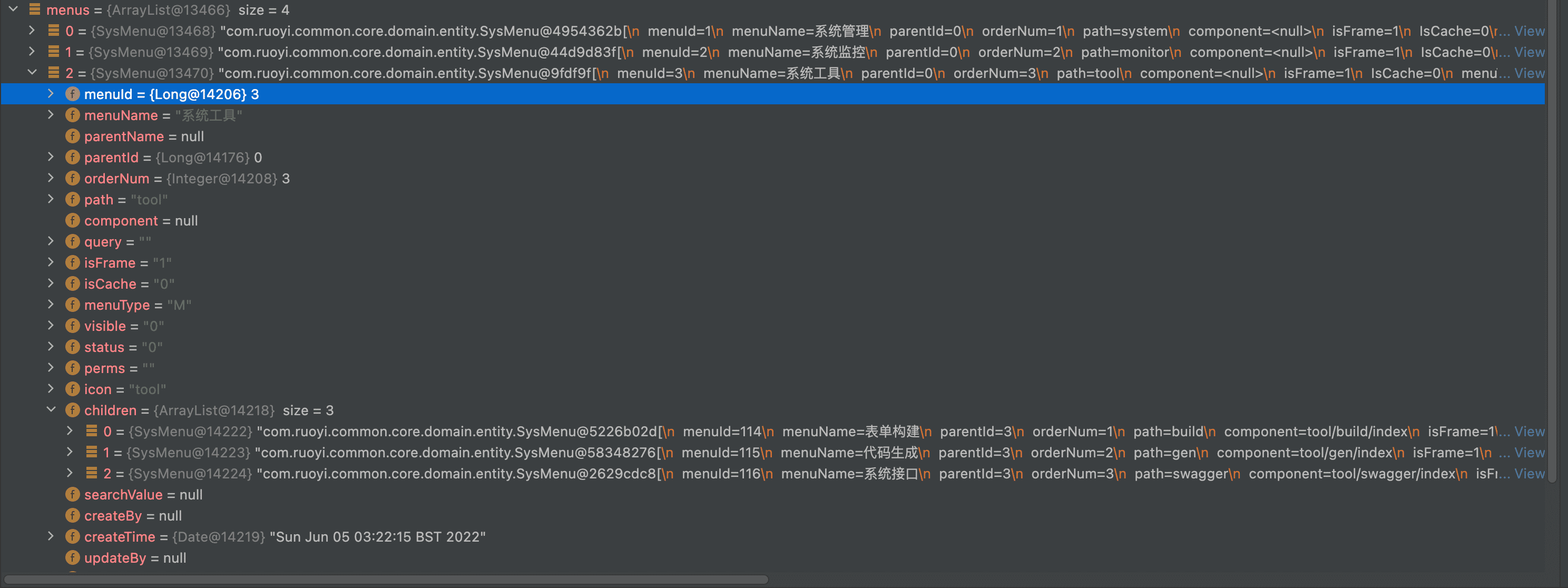The height and width of the screenshot is (588, 1568).
Task: Open View link for 系统管理 entry
Action: tap(1529, 31)
